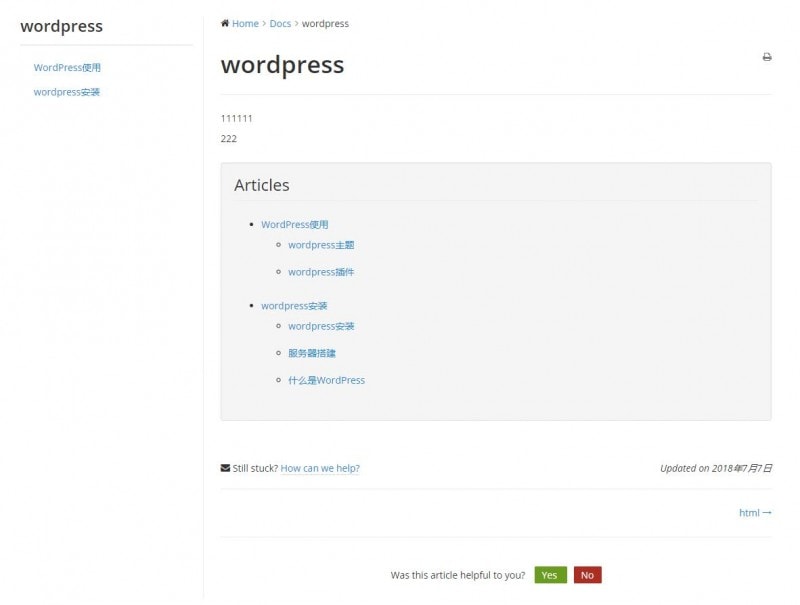The height and width of the screenshot is (605, 800).
Task: Click the print icon beside the page title
Action: [x=767, y=57]
